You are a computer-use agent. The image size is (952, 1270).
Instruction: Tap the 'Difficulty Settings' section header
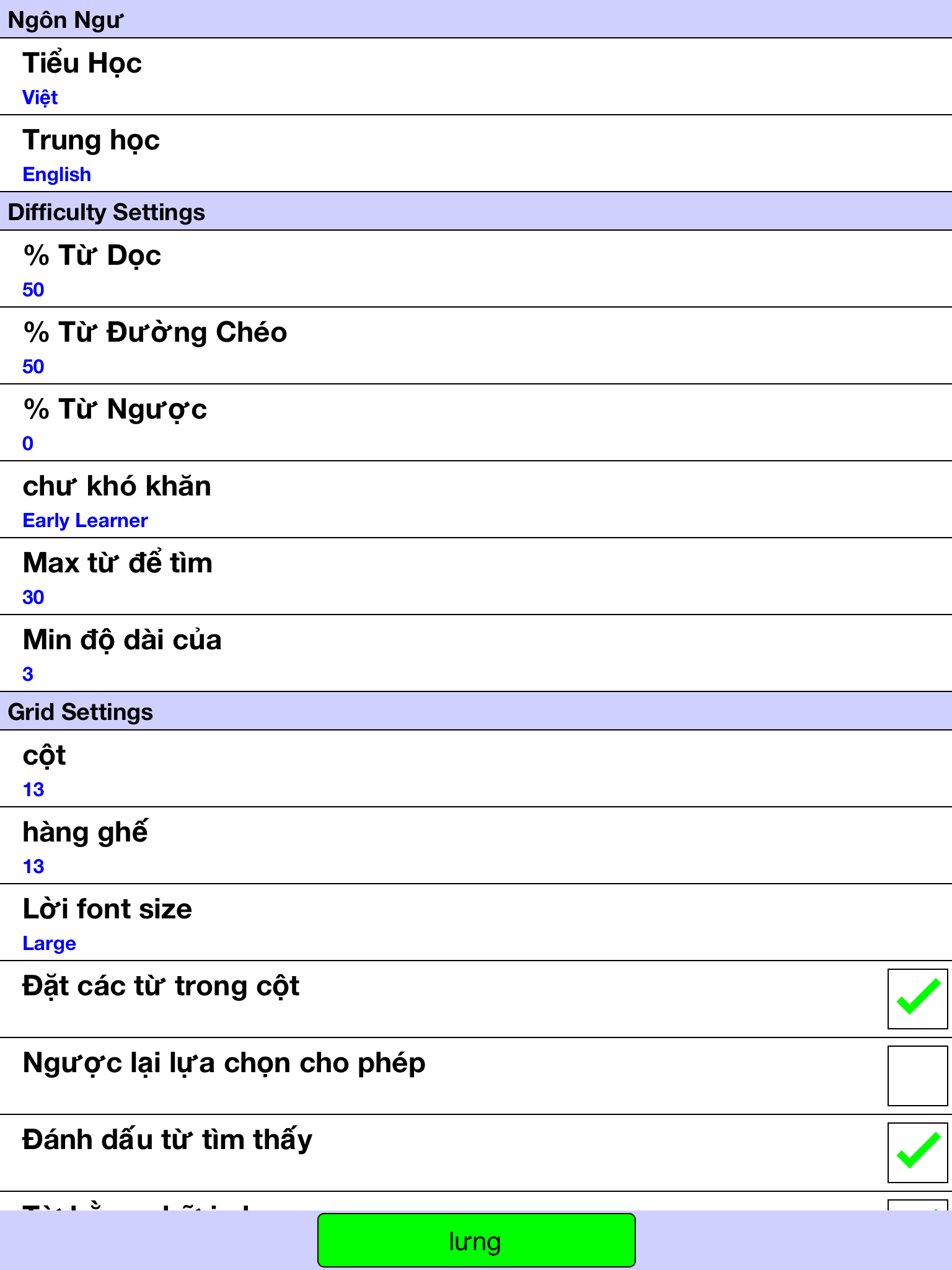(476, 211)
